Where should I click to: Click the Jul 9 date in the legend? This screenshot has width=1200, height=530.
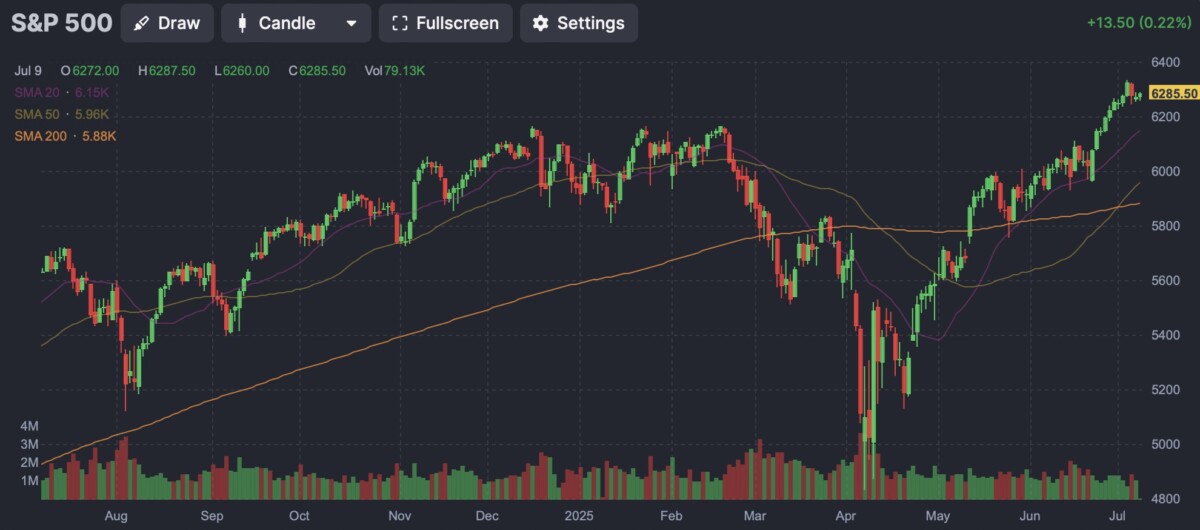pos(29,71)
